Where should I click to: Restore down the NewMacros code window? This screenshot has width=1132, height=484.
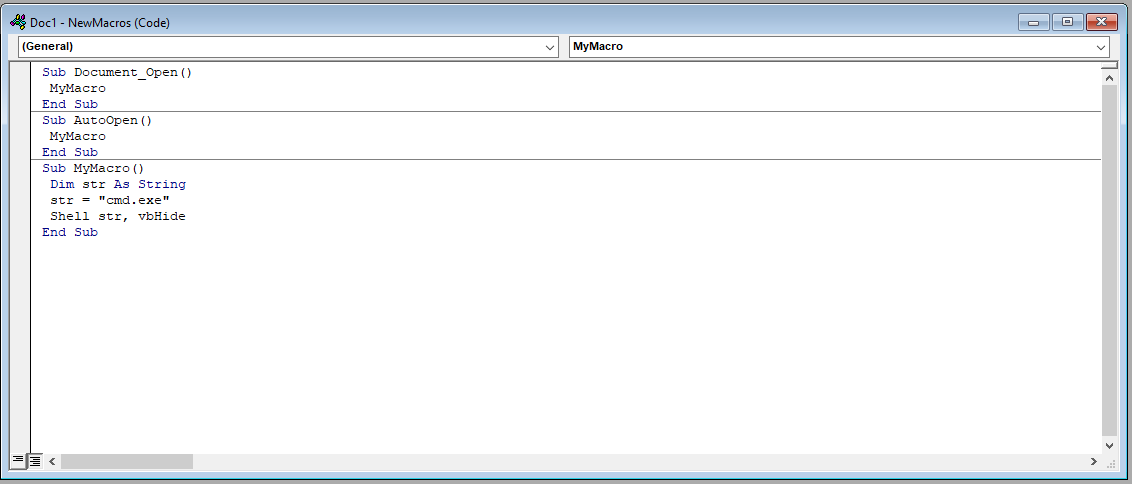[x=1067, y=21]
